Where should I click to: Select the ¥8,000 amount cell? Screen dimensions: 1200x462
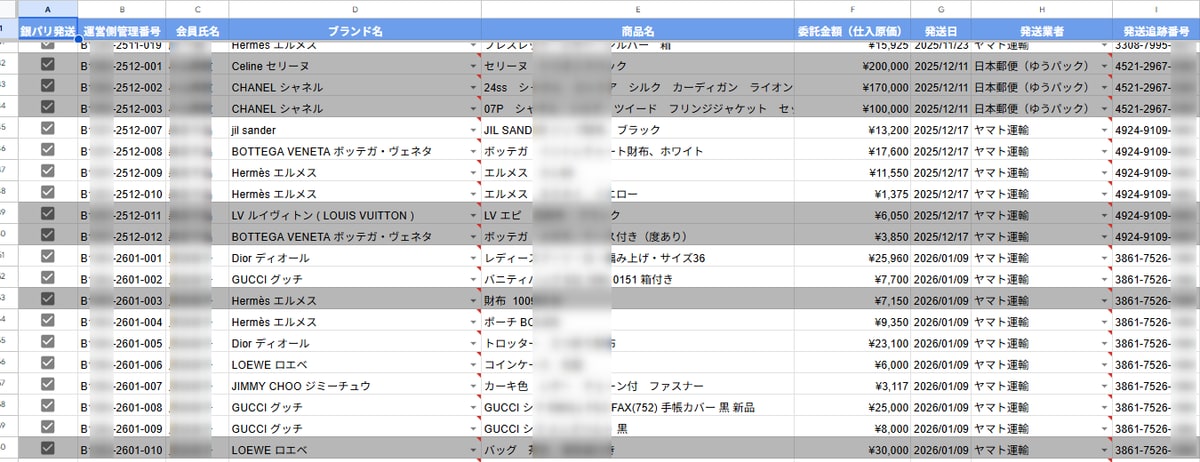(x=852, y=429)
